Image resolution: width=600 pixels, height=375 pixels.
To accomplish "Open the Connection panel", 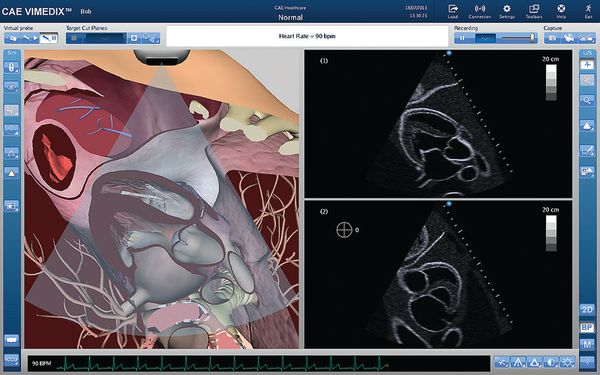I will [x=479, y=11].
